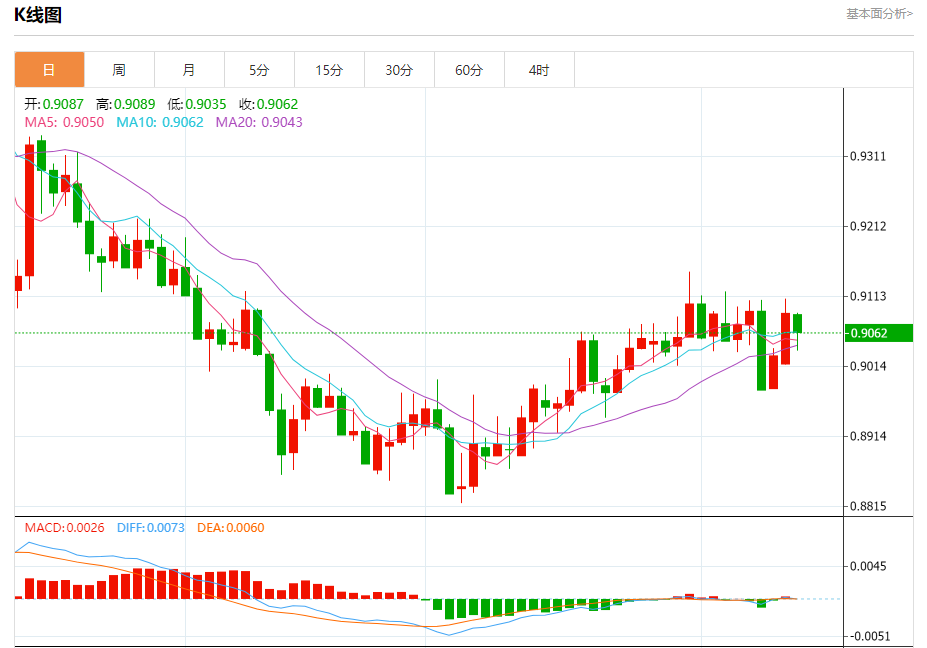This screenshot has height=648, width=927.
Task: Click the 0.8815 price axis label
Action: 868,506
